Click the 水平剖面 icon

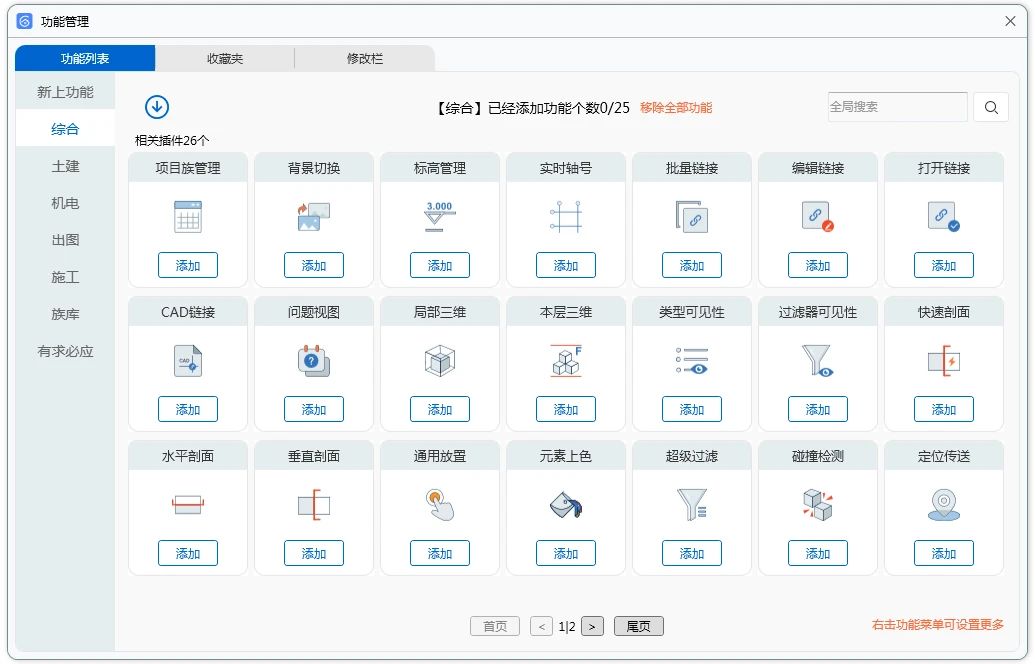(188, 505)
